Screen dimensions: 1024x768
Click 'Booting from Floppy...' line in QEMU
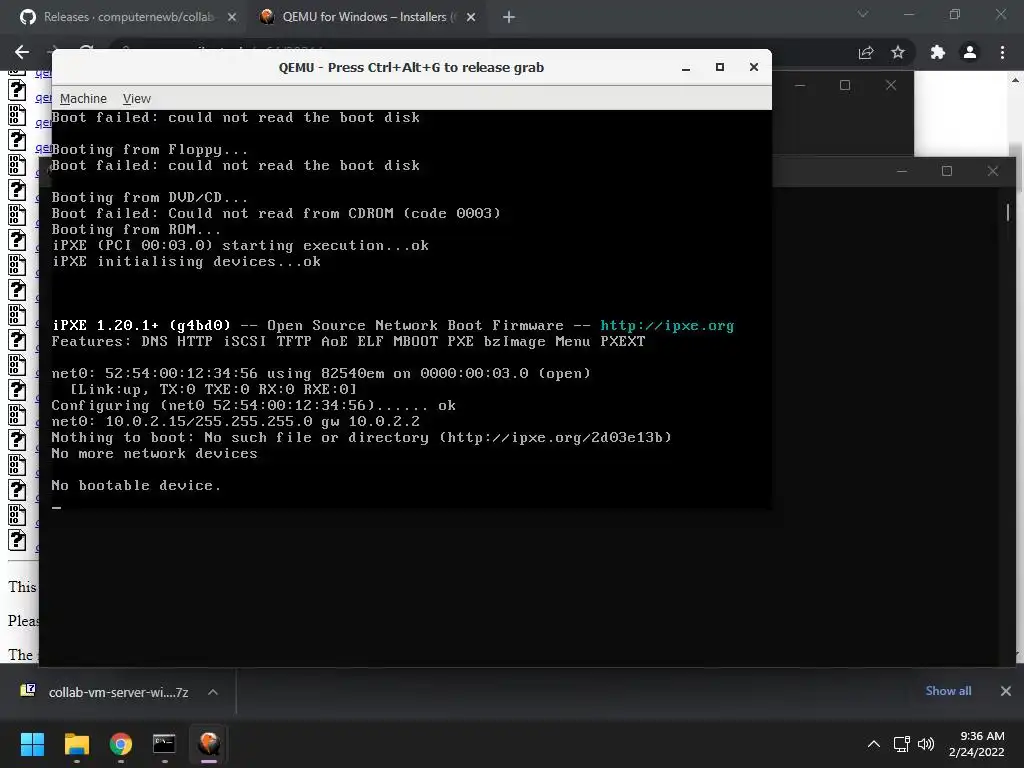pos(150,150)
